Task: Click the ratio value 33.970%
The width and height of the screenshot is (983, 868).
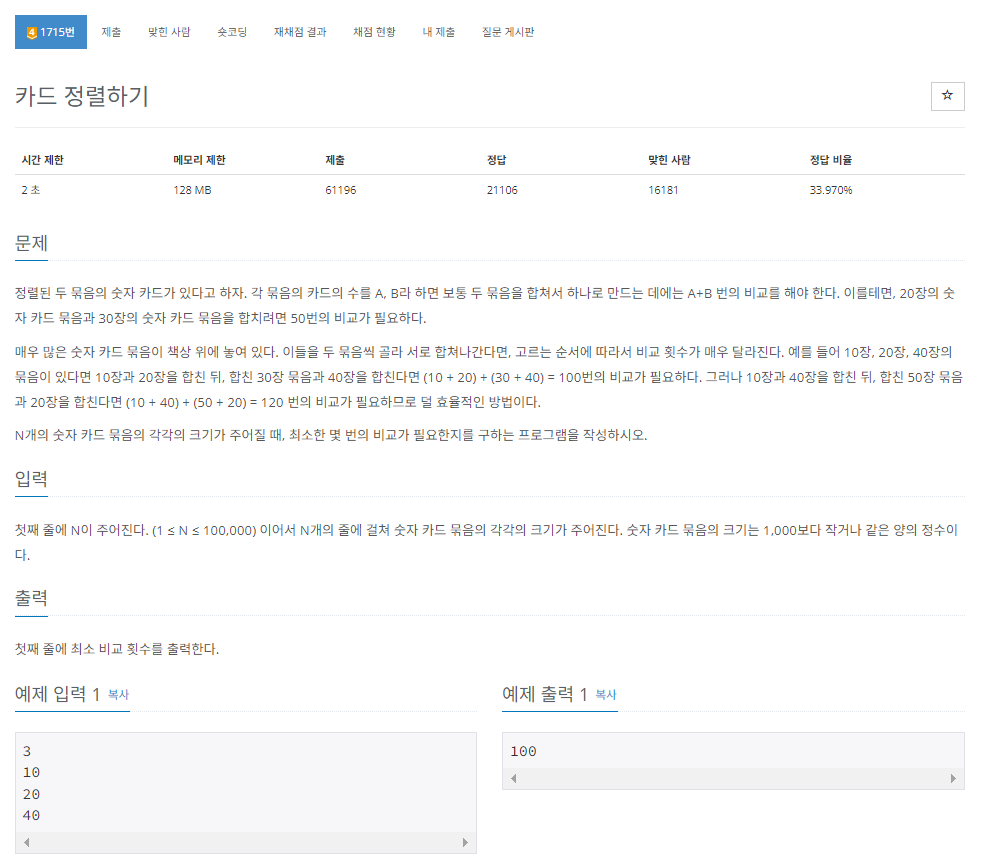Action: [x=831, y=190]
